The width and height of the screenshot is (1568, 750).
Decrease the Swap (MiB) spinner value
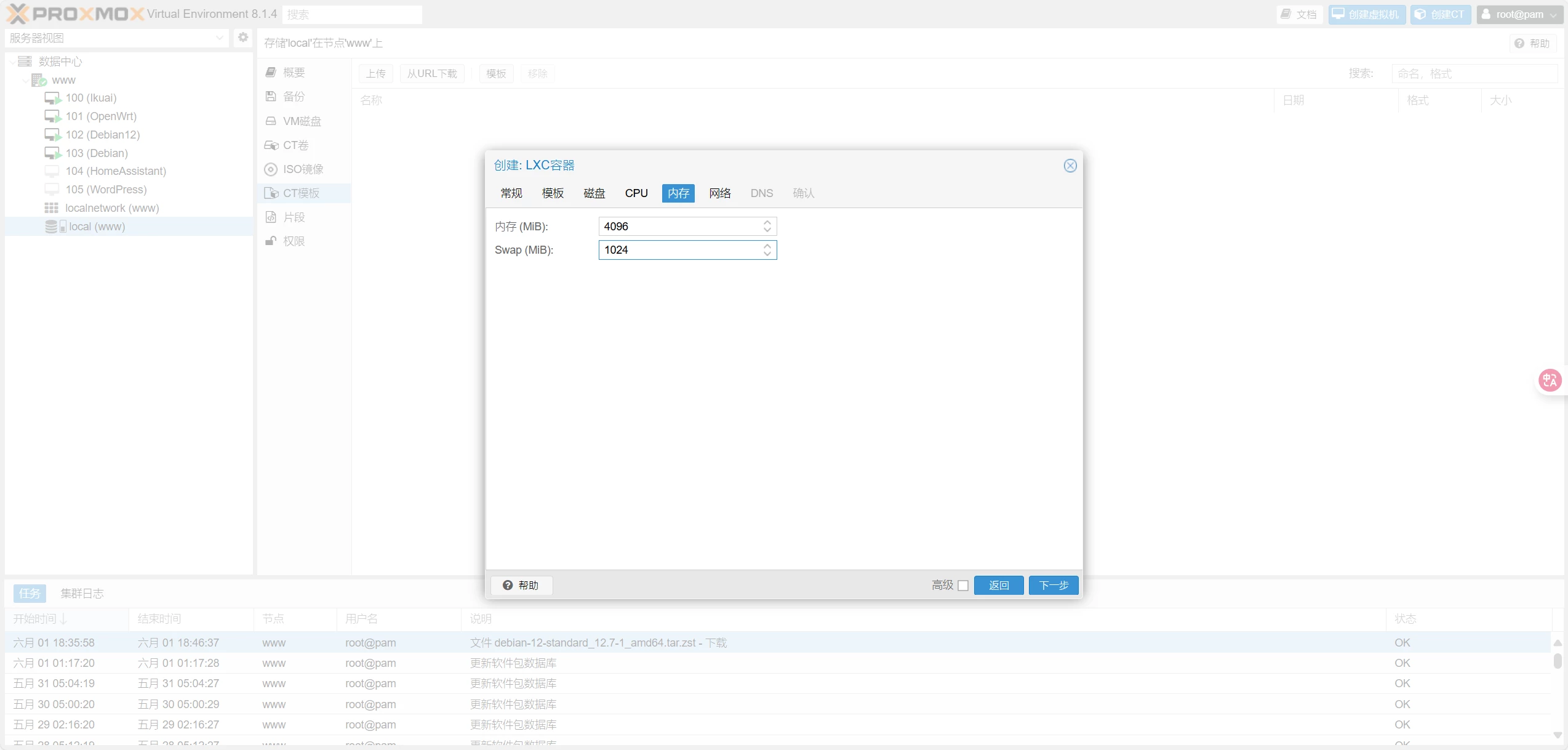pos(767,253)
